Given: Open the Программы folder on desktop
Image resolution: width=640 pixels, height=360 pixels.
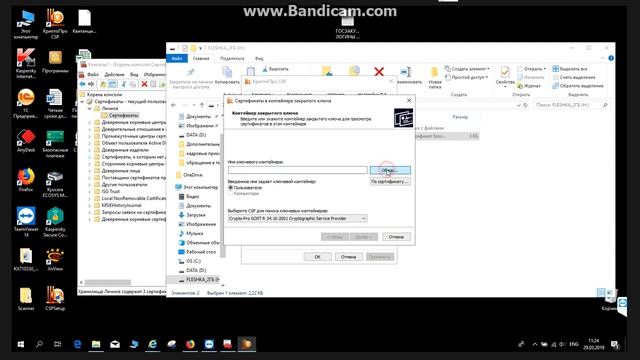Looking at the screenshot, I should (55, 62).
